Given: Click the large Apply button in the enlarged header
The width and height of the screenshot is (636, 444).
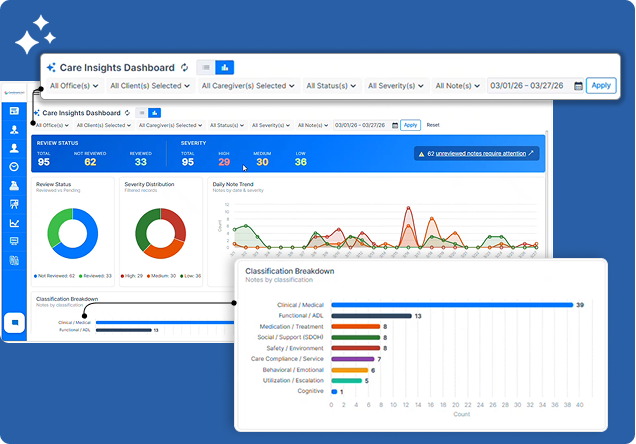Looking at the screenshot, I should 601,86.
